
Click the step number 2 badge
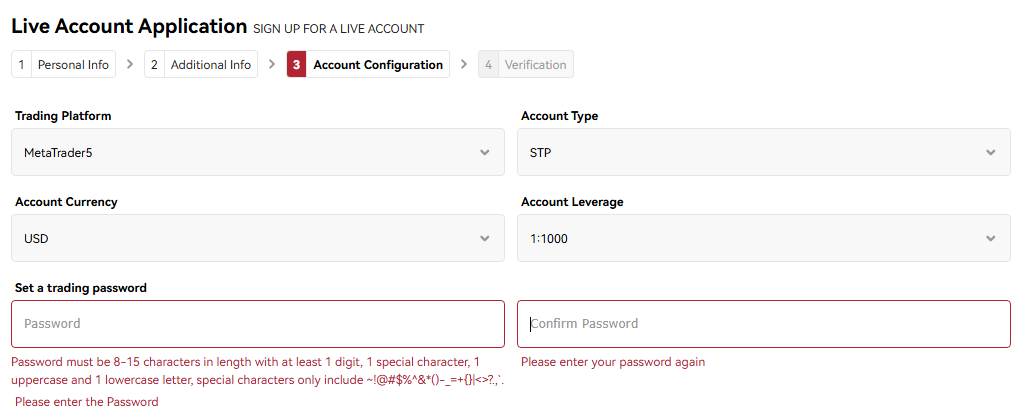[154, 65]
